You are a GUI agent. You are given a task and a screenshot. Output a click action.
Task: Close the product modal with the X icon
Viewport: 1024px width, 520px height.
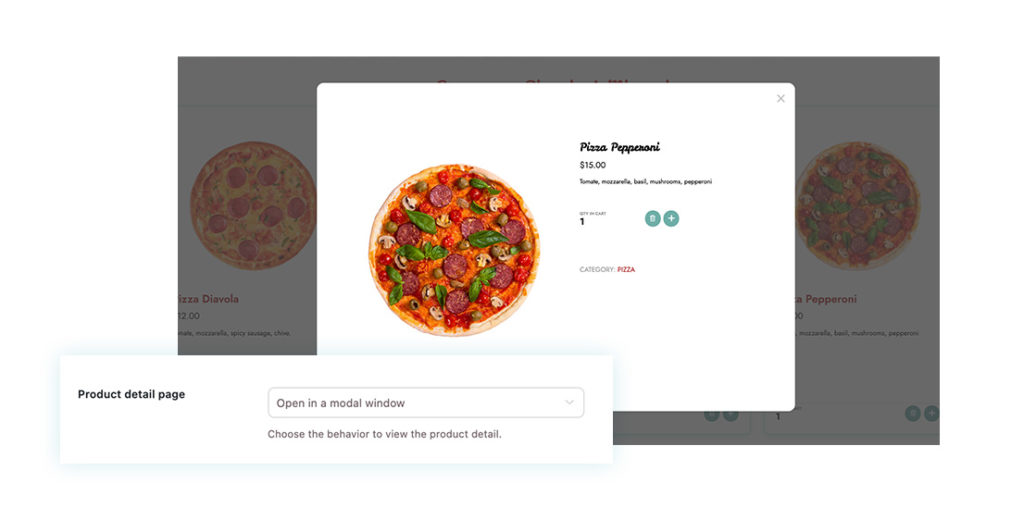[781, 98]
